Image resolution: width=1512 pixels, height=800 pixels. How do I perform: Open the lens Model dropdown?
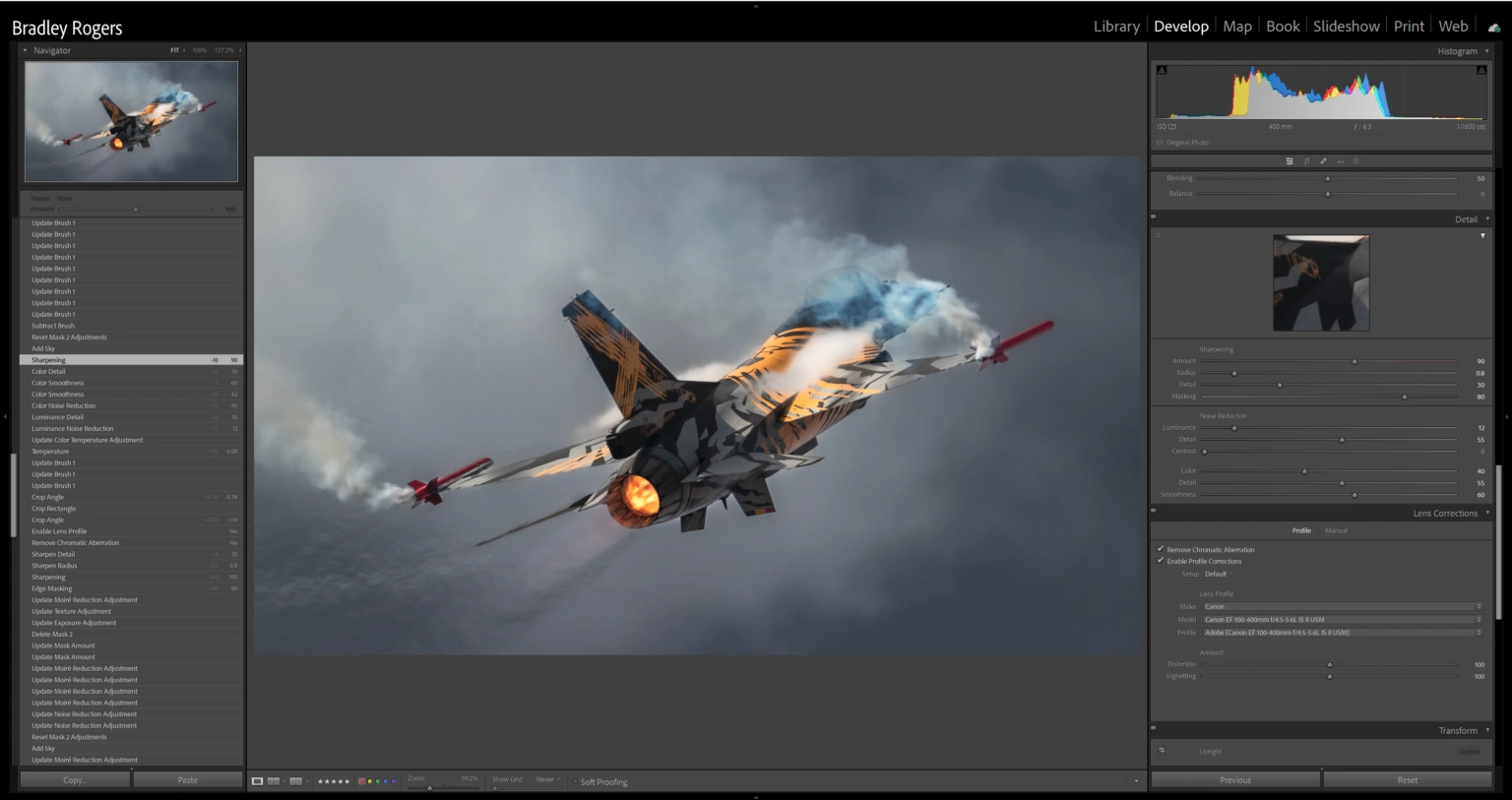(x=1343, y=620)
